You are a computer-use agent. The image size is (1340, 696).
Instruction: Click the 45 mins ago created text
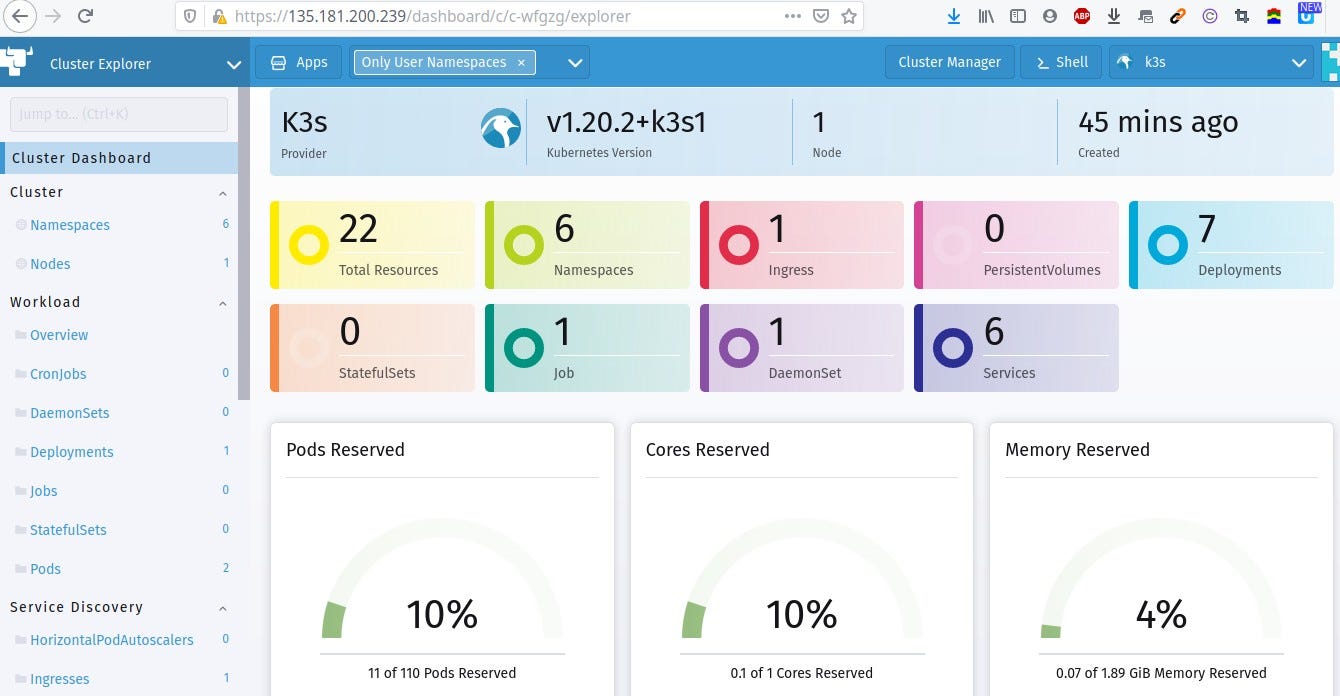pos(1158,122)
